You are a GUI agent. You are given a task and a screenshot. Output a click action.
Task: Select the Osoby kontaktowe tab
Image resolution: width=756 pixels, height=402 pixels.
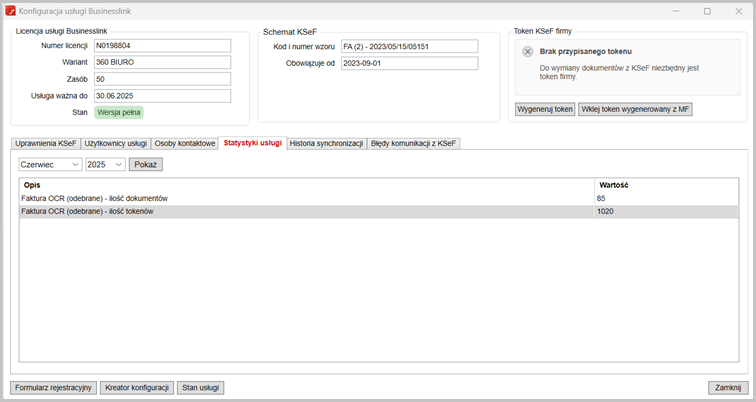(185, 143)
